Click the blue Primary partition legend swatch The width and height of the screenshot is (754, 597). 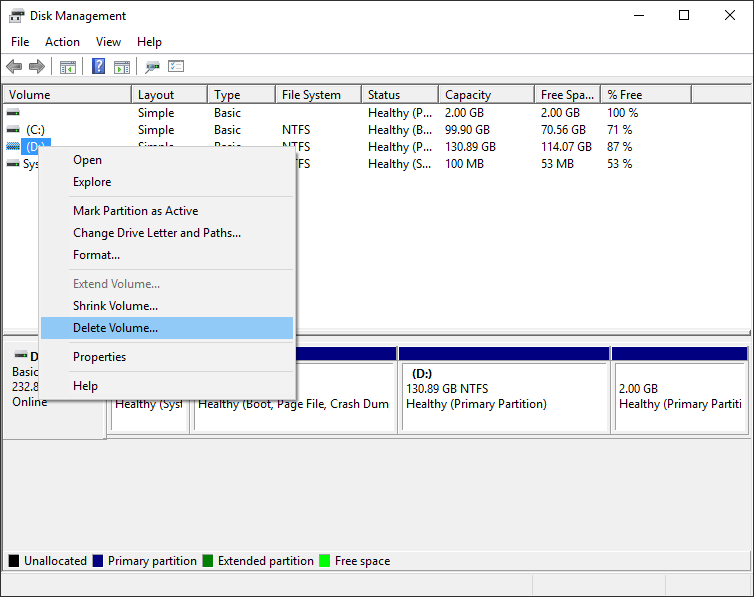98,561
